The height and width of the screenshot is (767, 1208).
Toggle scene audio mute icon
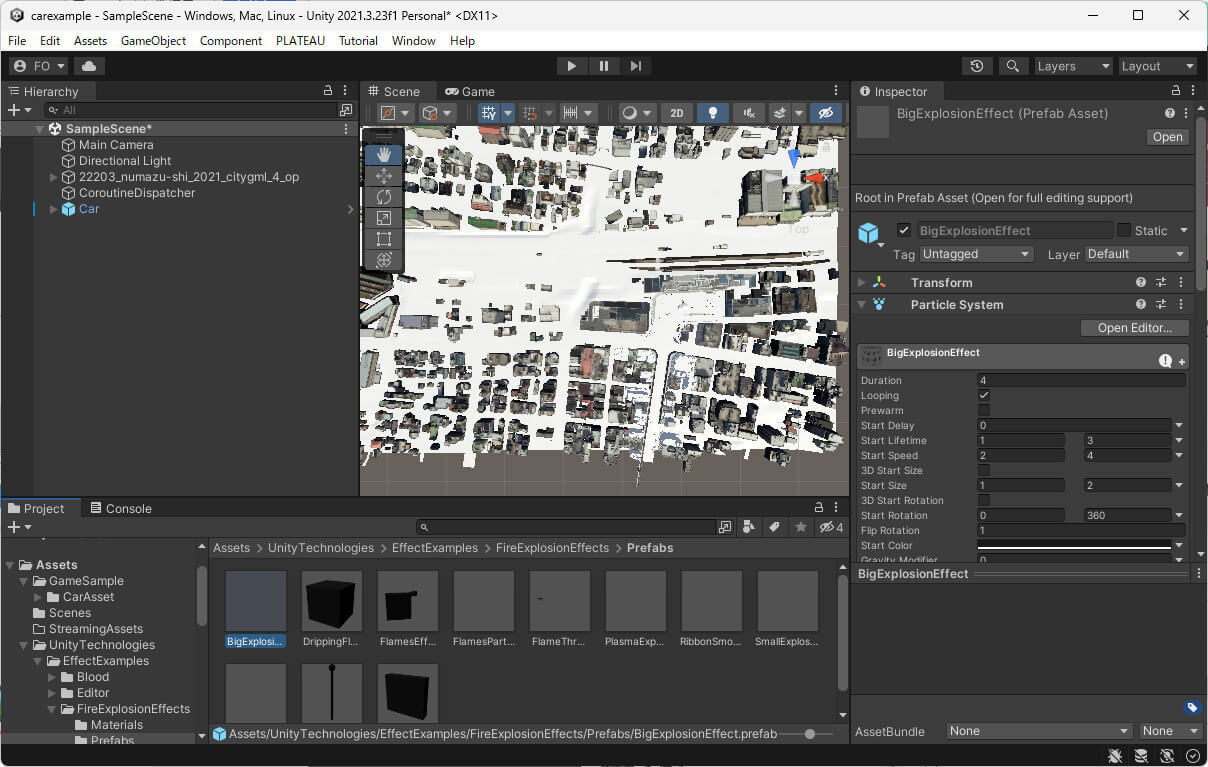click(x=748, y=113)
